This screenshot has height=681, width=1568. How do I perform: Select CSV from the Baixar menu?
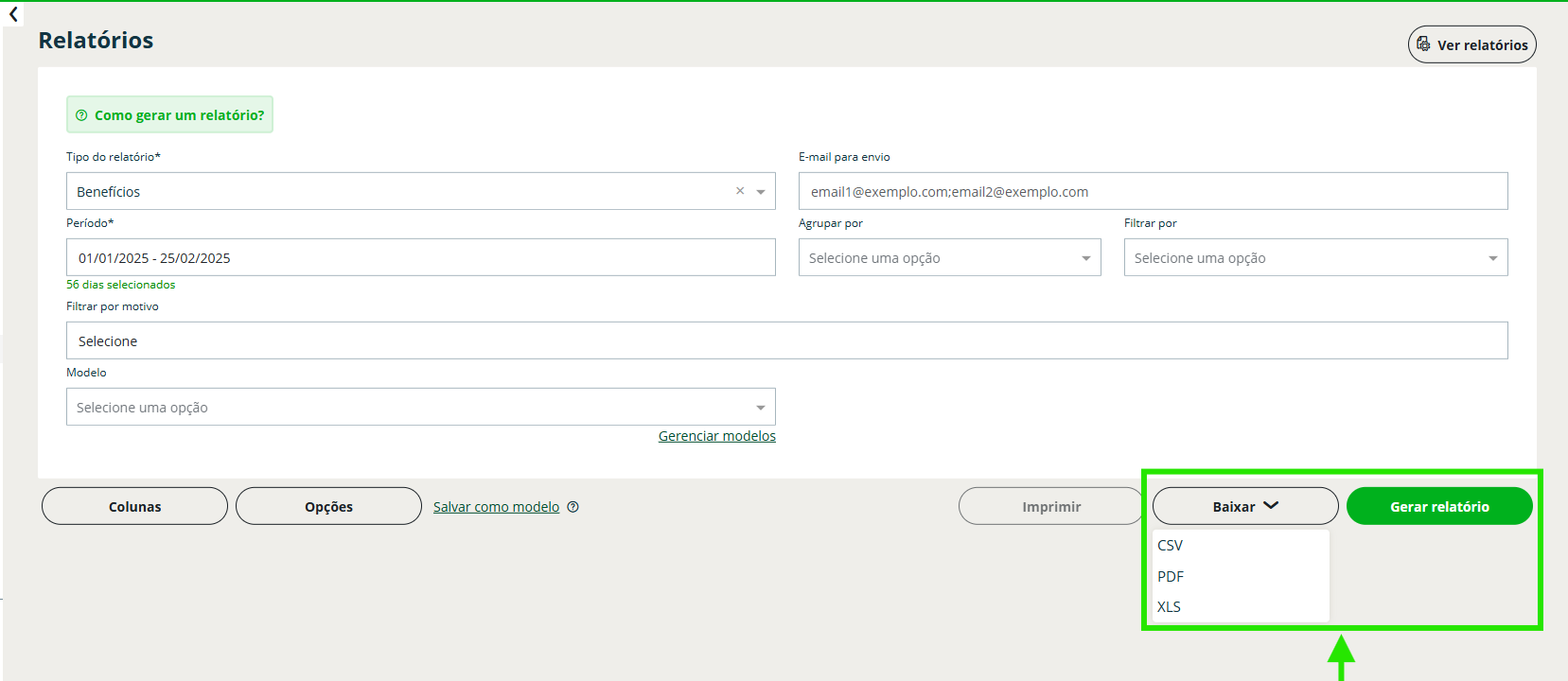1171,546
